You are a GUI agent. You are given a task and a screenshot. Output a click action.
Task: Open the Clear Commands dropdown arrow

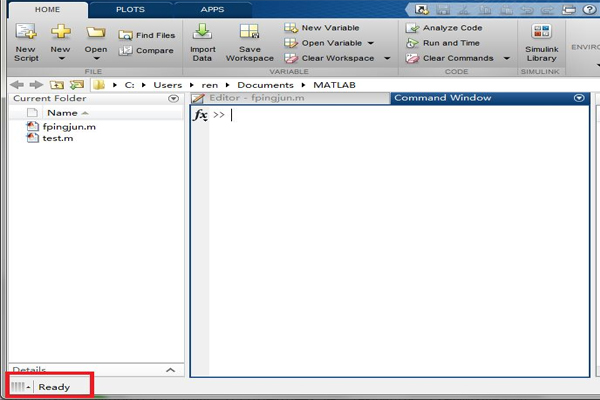coord(507,58)
